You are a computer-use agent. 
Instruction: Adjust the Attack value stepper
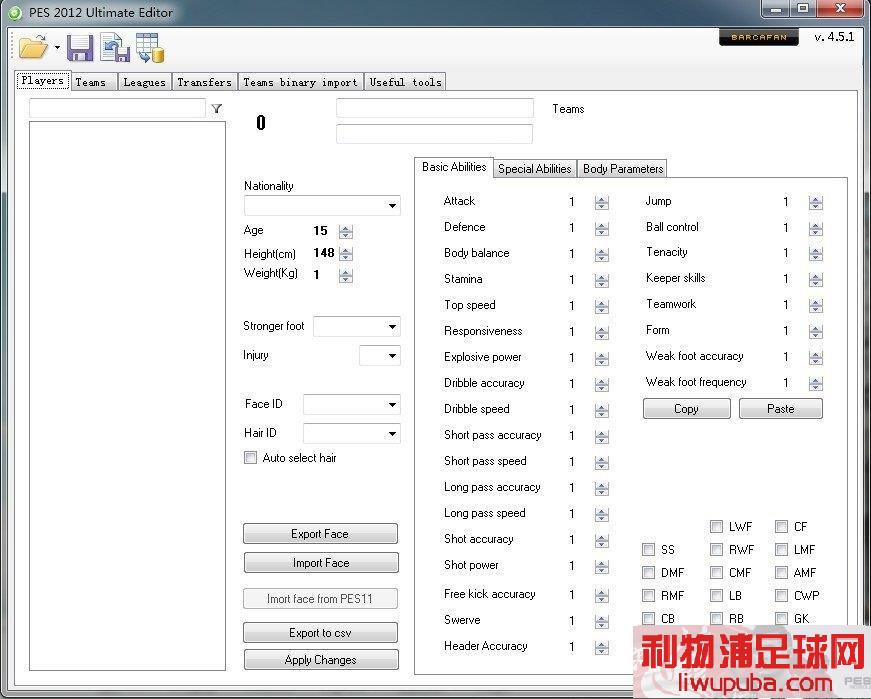coord(602,203)
